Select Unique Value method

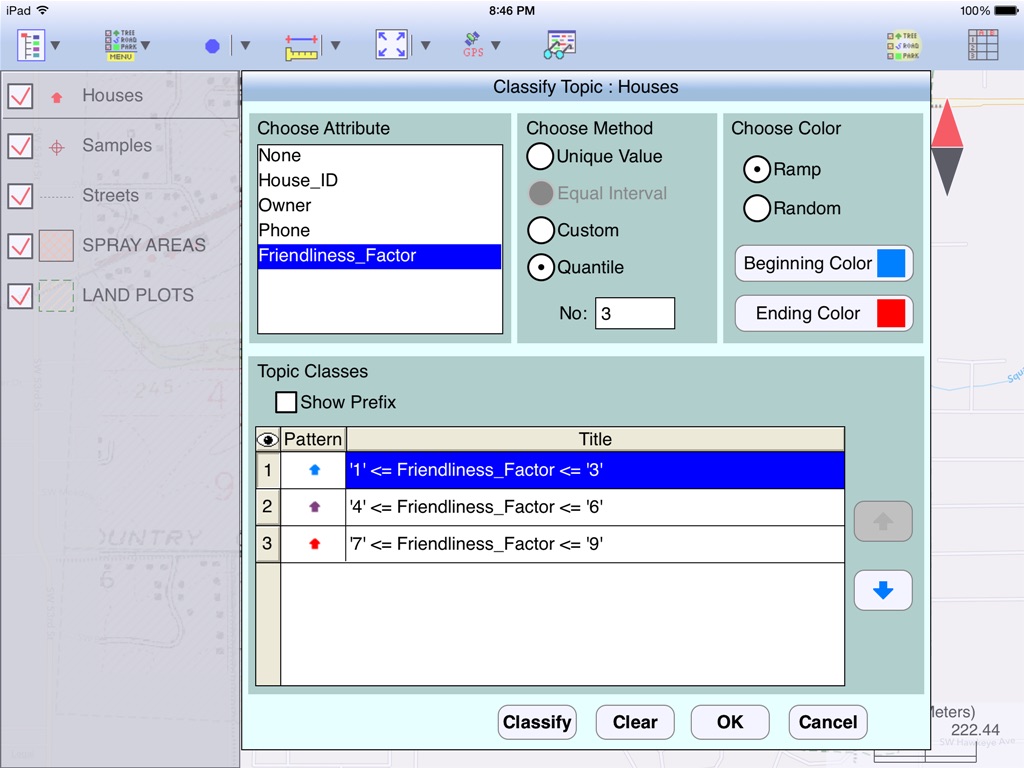coord(540,156)
